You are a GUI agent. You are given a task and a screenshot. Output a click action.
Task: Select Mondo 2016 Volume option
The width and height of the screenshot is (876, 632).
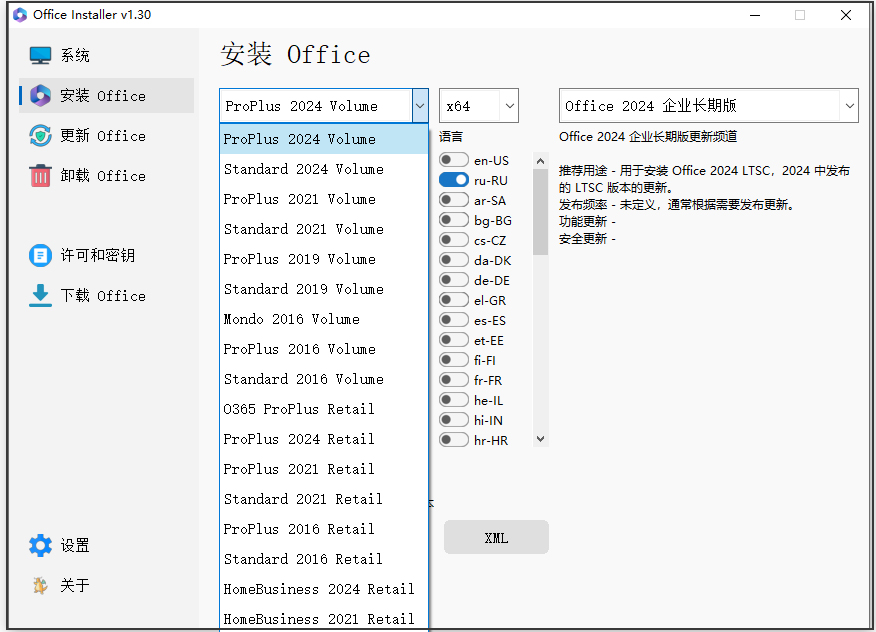[324, 319]
